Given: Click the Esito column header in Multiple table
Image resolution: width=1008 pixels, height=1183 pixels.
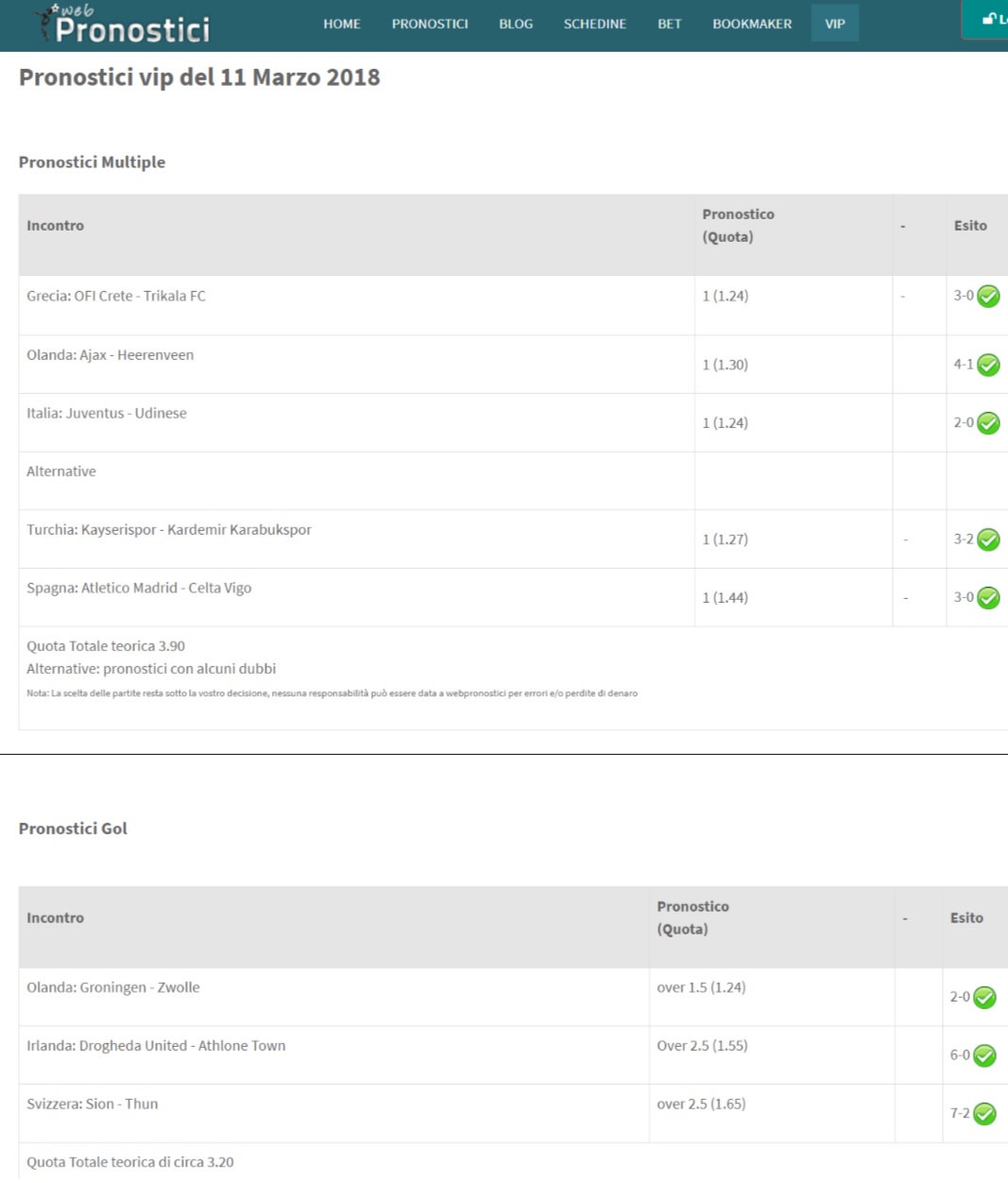Looking at the screenshot, I should (970, 226).
